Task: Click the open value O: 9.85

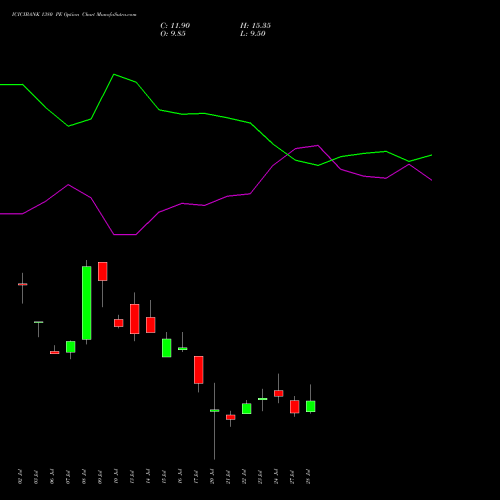Action: (173, 34)
